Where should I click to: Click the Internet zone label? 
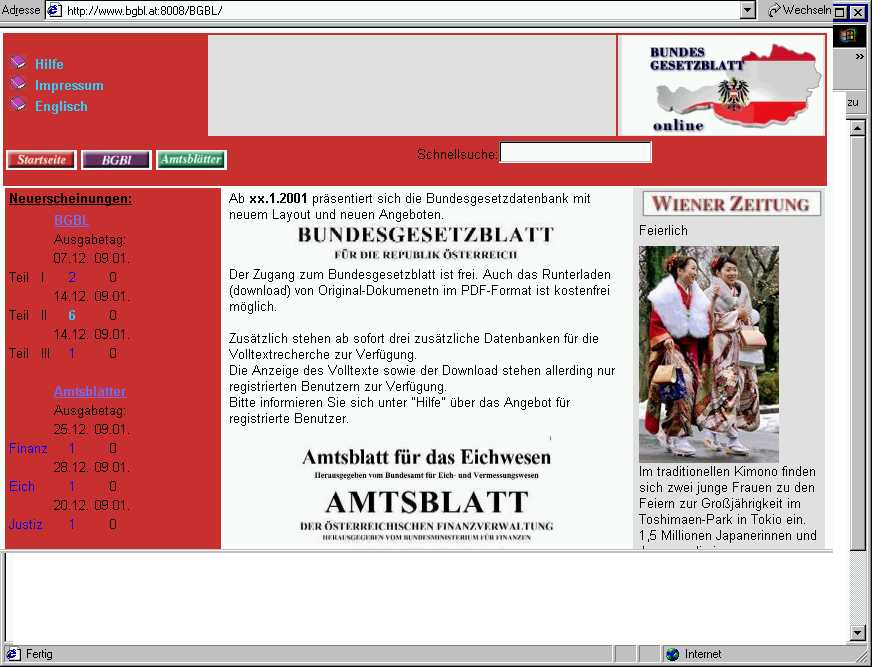point(703,654)
